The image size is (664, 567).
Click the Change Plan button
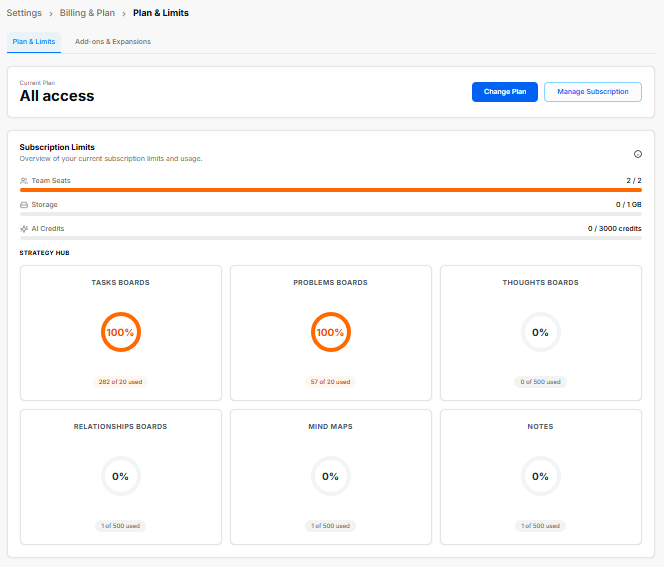[505, 92]
